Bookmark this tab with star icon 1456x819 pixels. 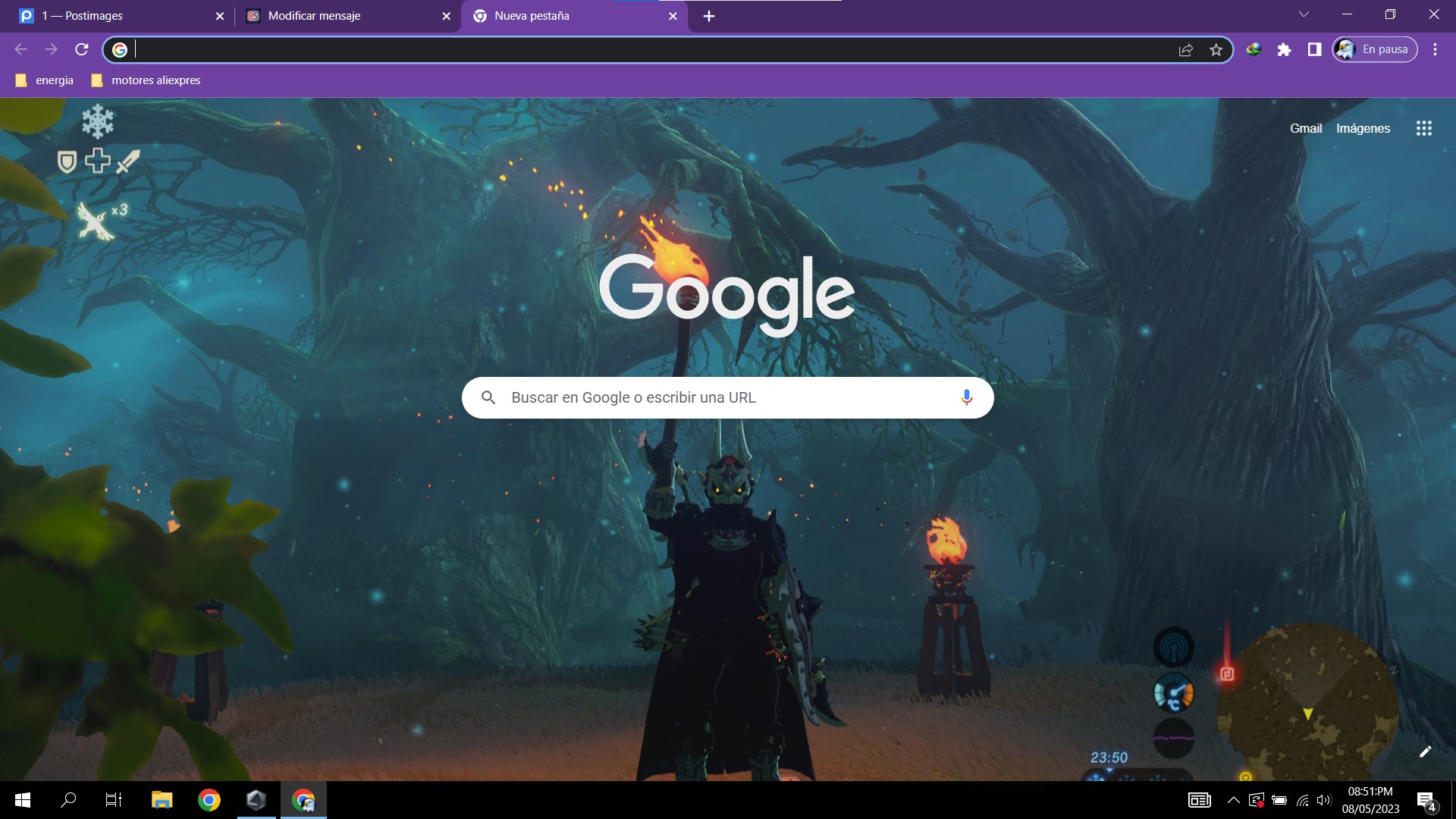click(1216, 50)
